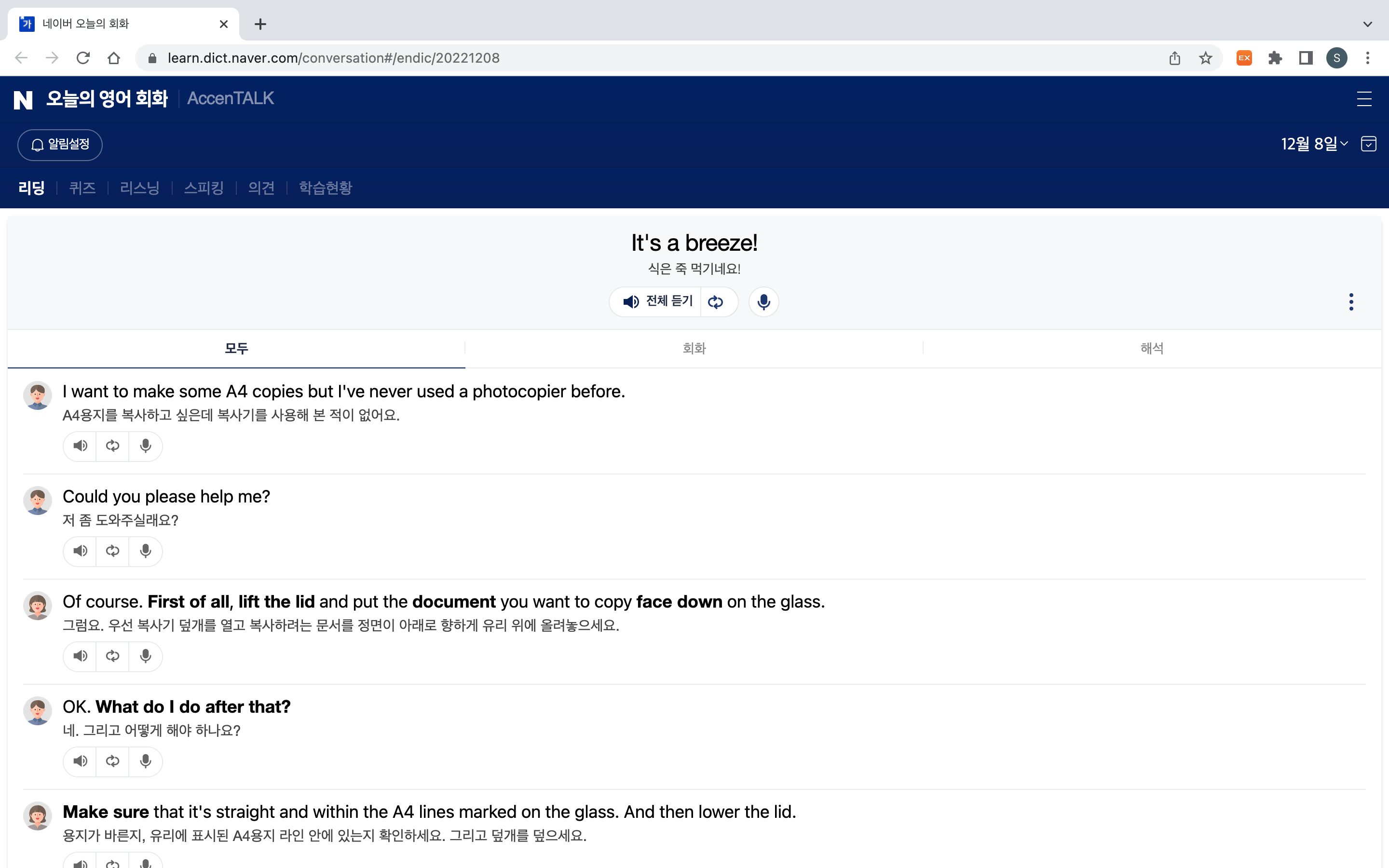Open the 퀴즈 menu item
The width and height of the screenshot is (1389, 868).
point(82,188)
